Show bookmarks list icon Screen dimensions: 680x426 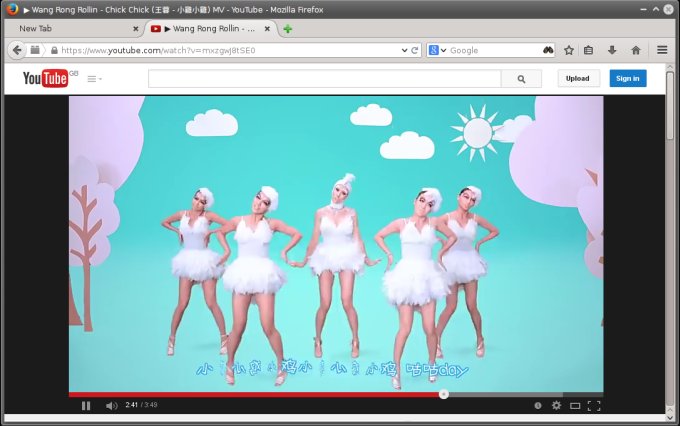pos(588,50)
